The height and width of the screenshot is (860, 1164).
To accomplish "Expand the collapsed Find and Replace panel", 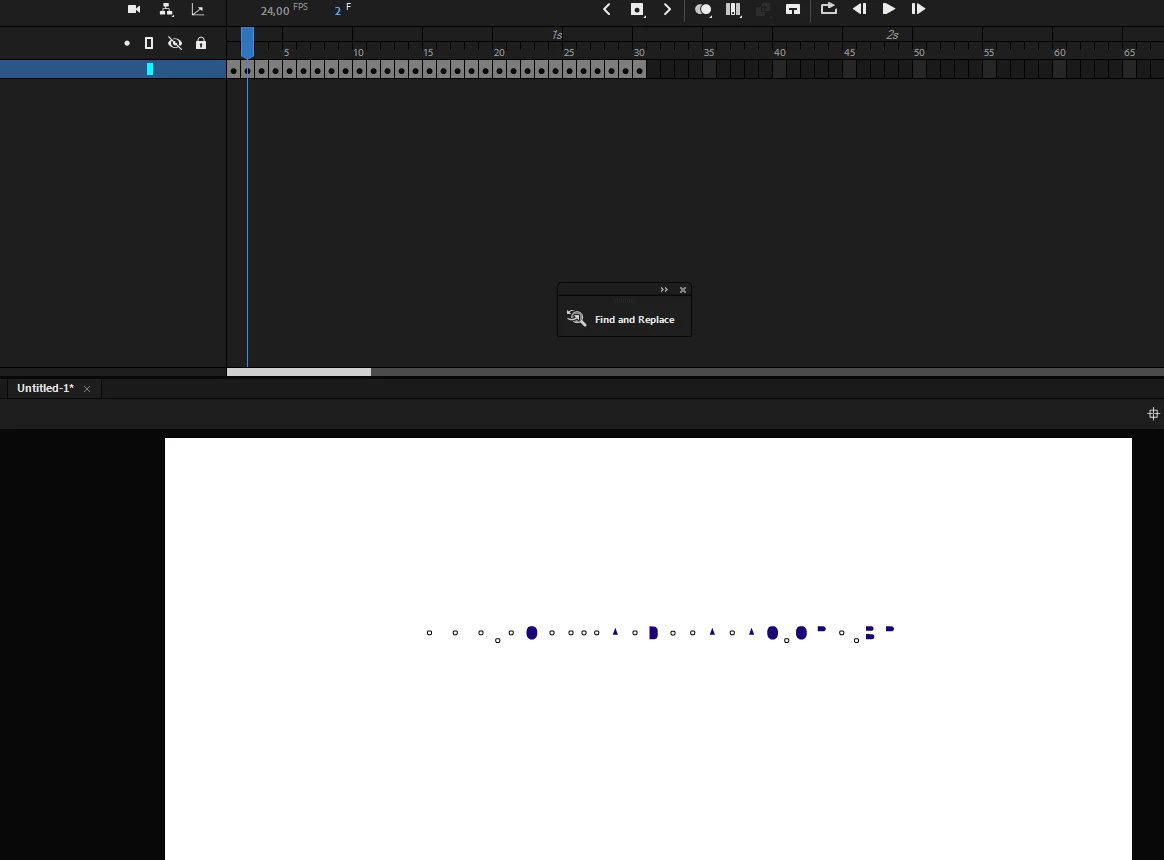I will [x=664, y=290].
